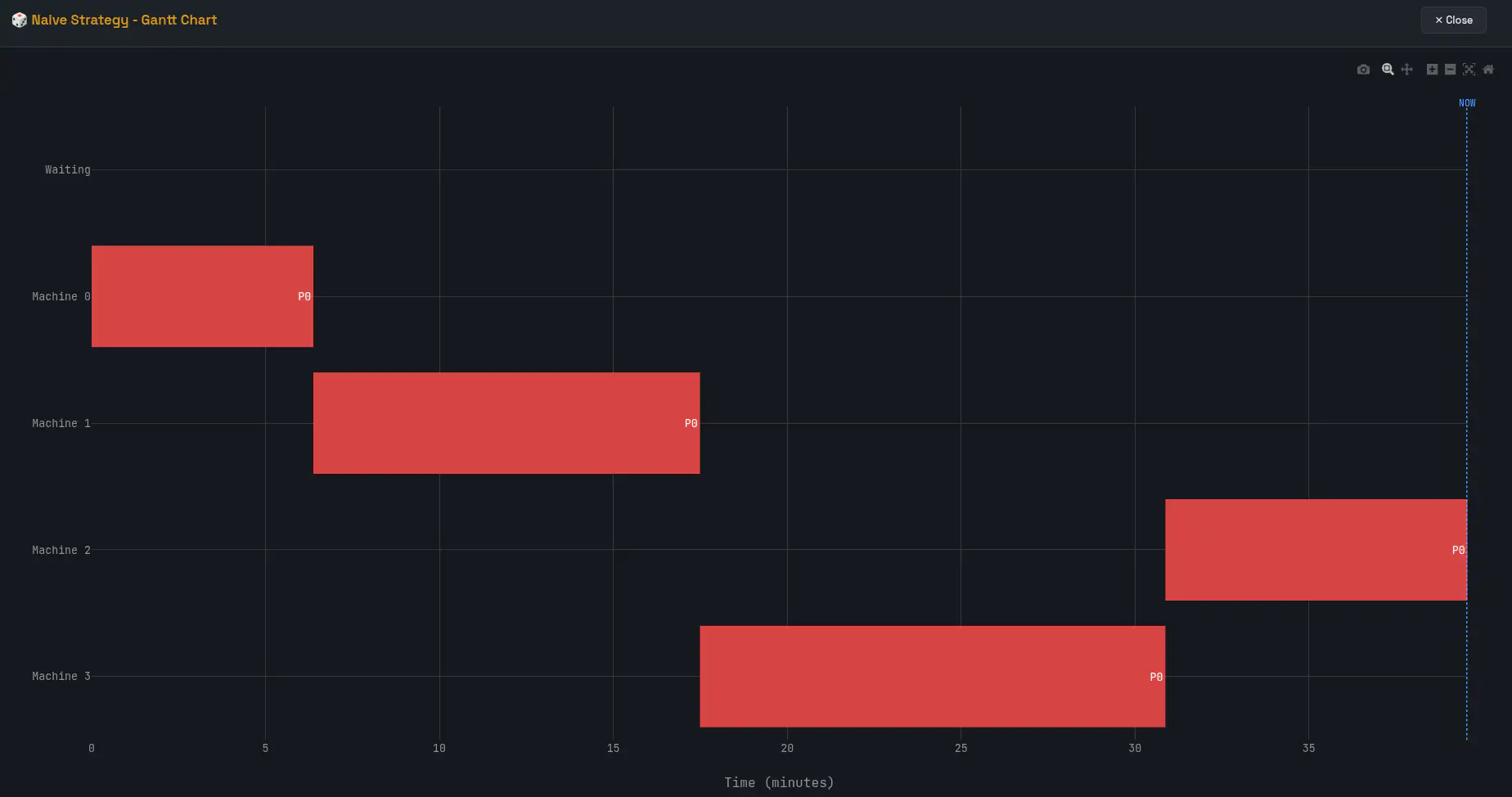This screenshot has width=1512, height=797.
Task: Select the P0 bar on Machine 2
Action: click(1315, 550)
